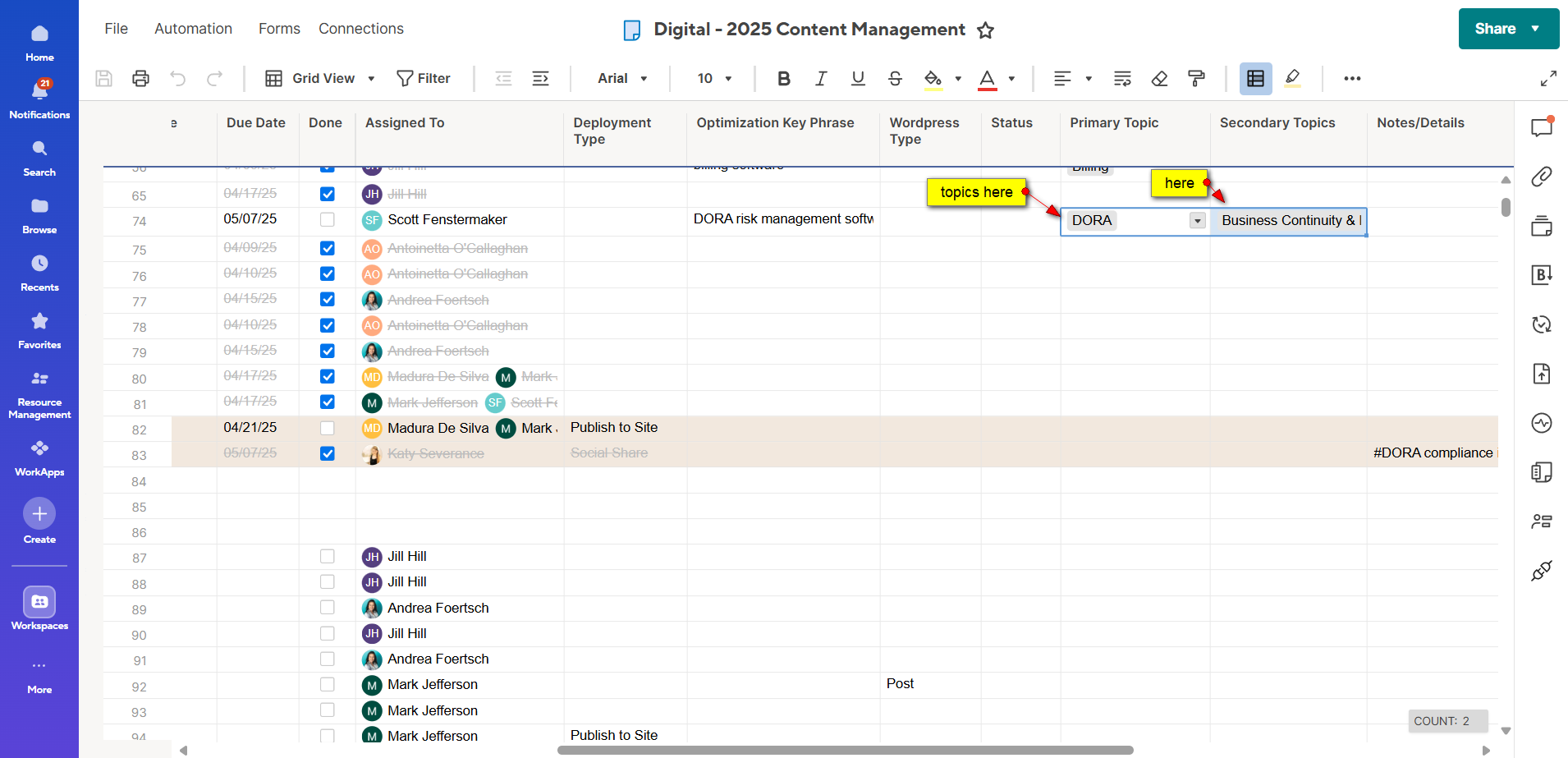Viewport: 1568px width, 758px height.
Task: Uncheck Done checkbox in row 83
Action: pos(328,453)
